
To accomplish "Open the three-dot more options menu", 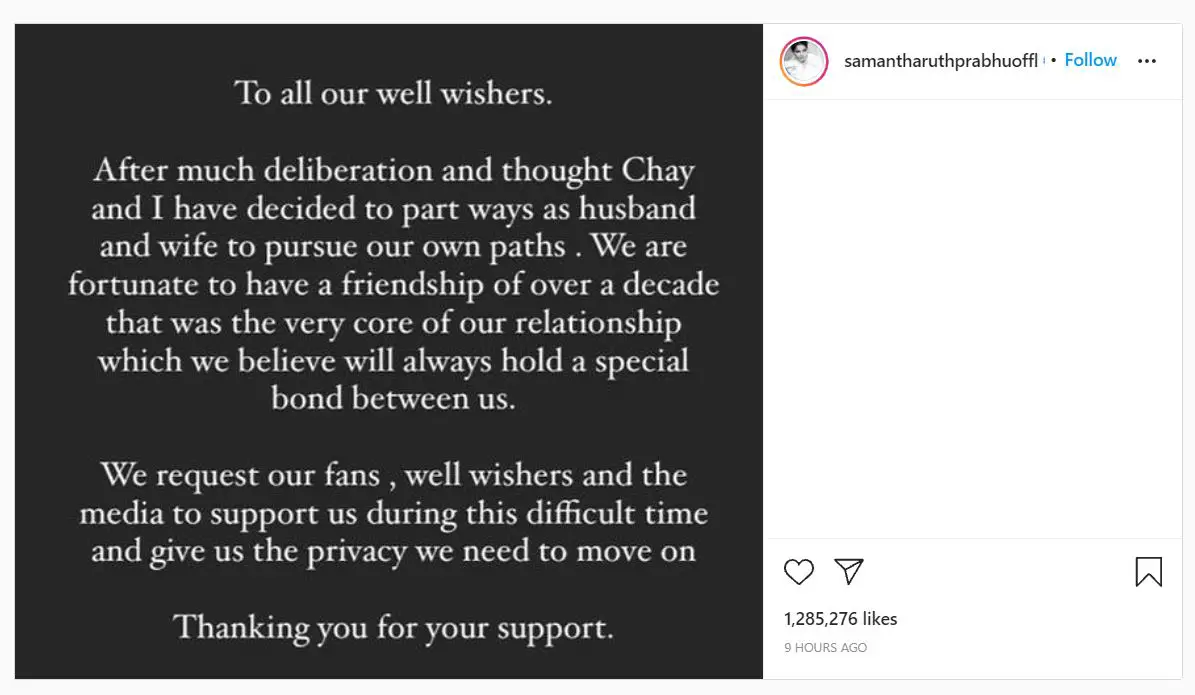I will [1146, 61].
